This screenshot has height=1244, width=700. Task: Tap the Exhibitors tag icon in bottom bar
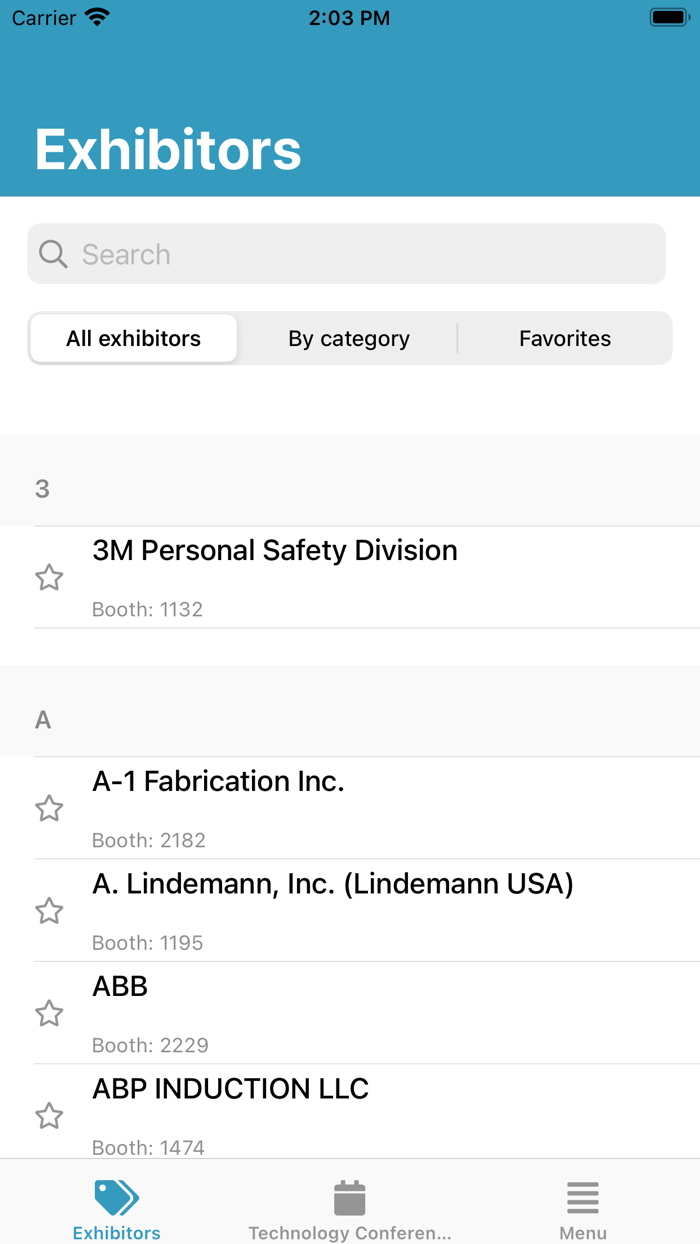116,1198
